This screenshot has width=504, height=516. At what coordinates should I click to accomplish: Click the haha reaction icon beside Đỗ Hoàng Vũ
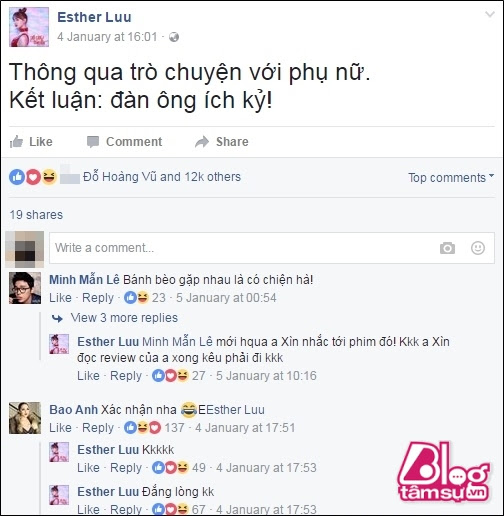(49, 177)
